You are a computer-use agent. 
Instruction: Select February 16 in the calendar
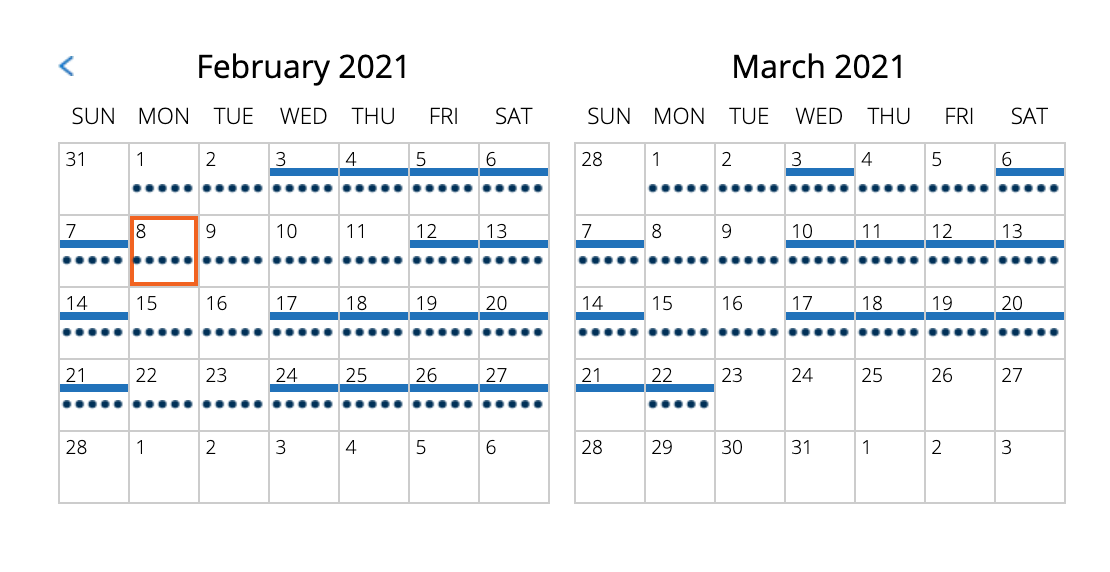(234, 322)
